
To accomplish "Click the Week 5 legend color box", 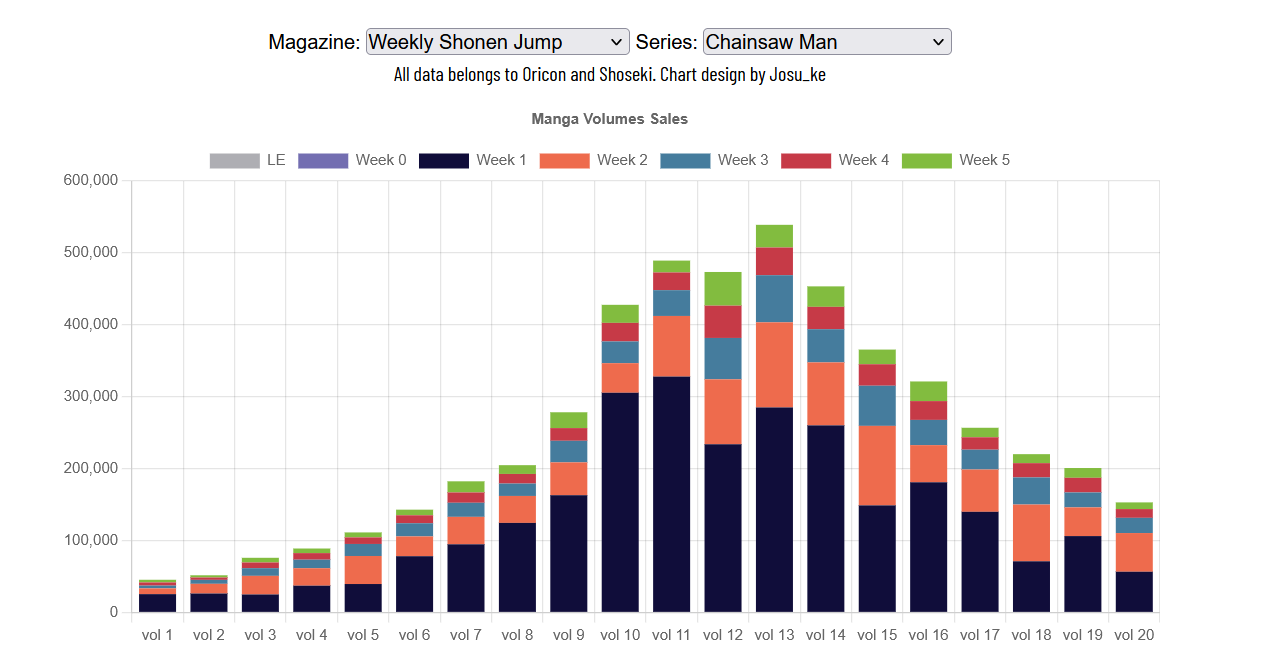I will tap(927, 160).
